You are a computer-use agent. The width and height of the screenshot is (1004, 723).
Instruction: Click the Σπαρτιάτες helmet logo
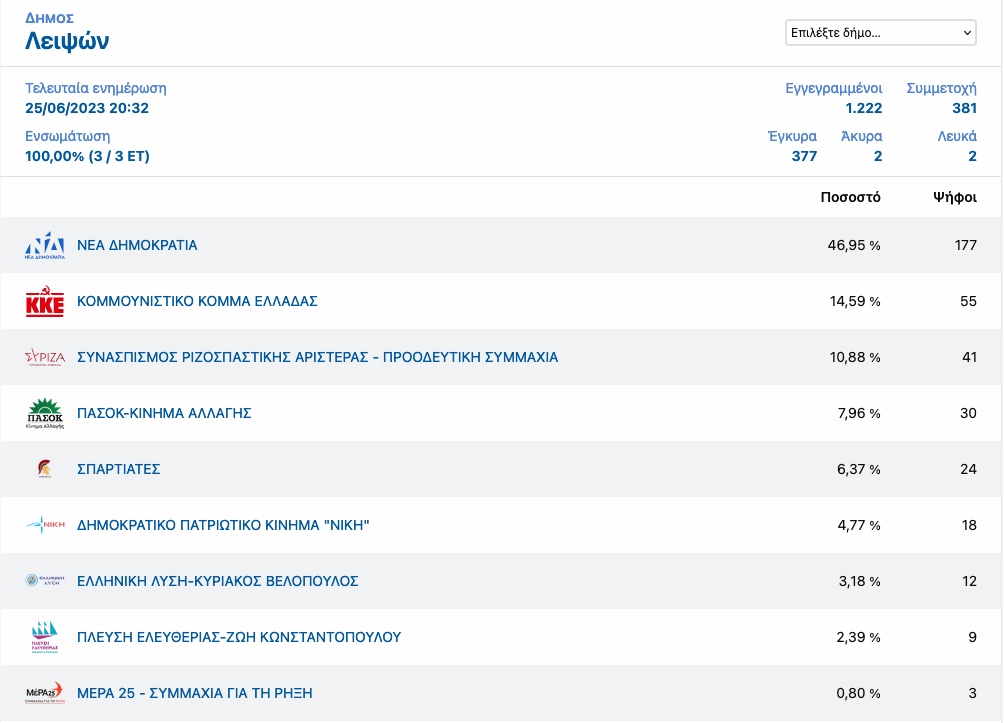[x=44, y=469]
